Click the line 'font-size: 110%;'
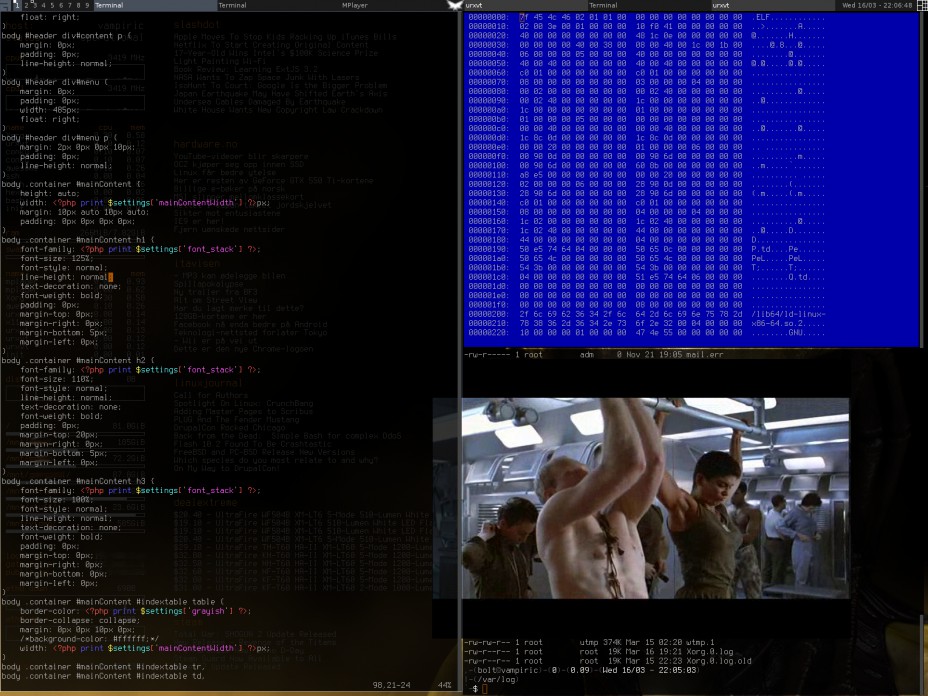Viewport: 928px width, 696px height. 57,379
